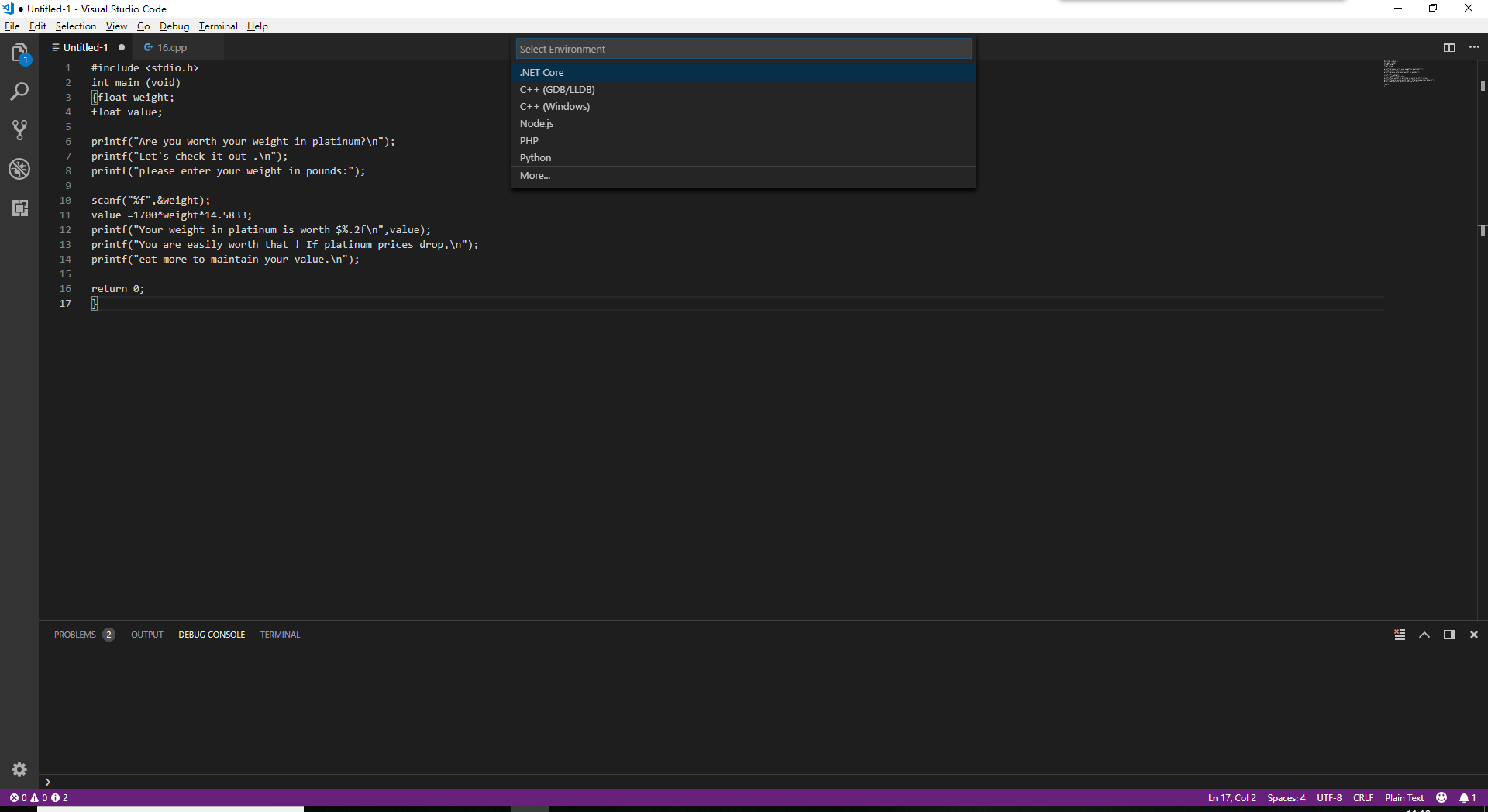Close the bottom panel
Screen dimensions: 1488x812
(1474, 635)
